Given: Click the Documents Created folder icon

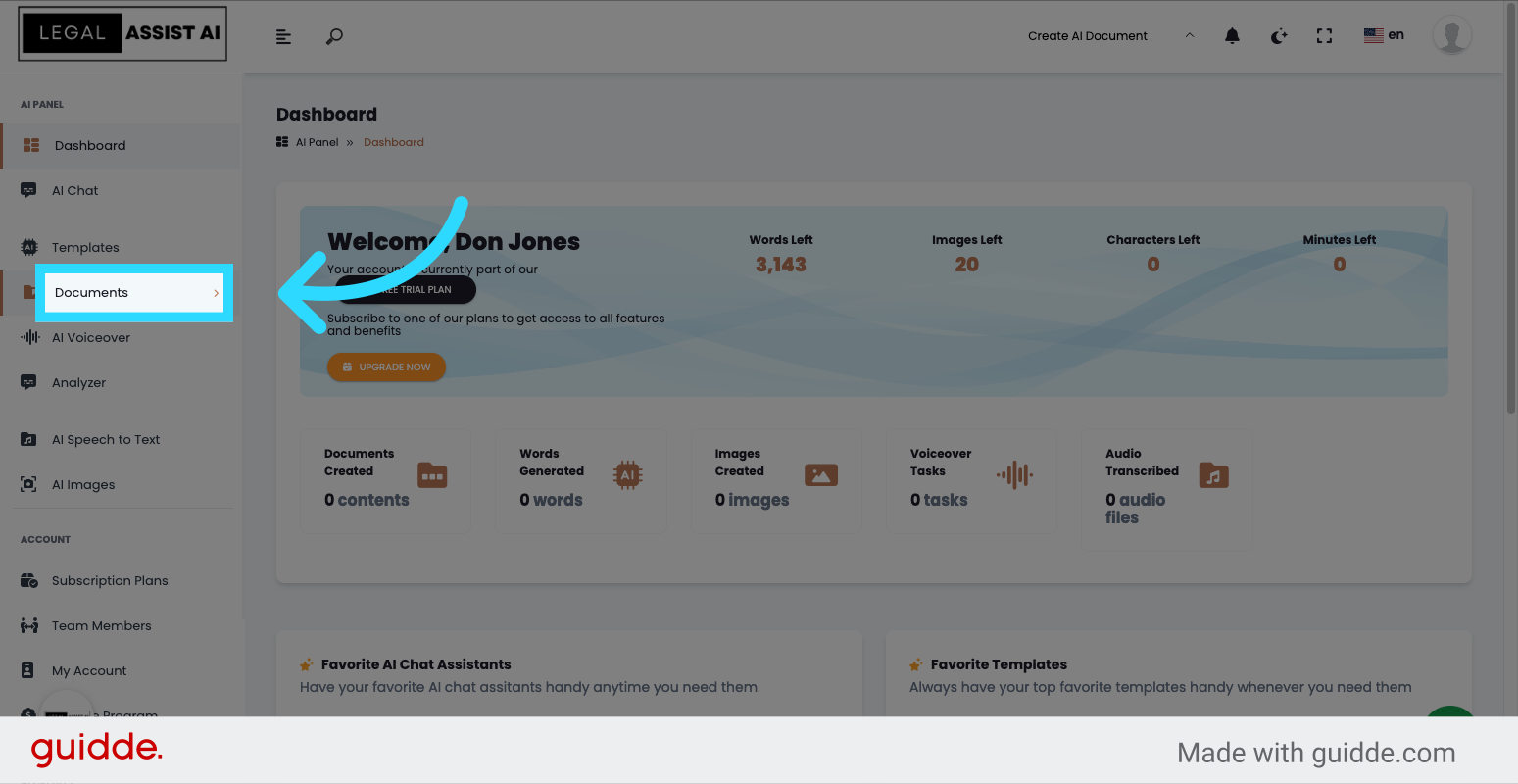Looking at the screenshot, I should click(432, 476).
